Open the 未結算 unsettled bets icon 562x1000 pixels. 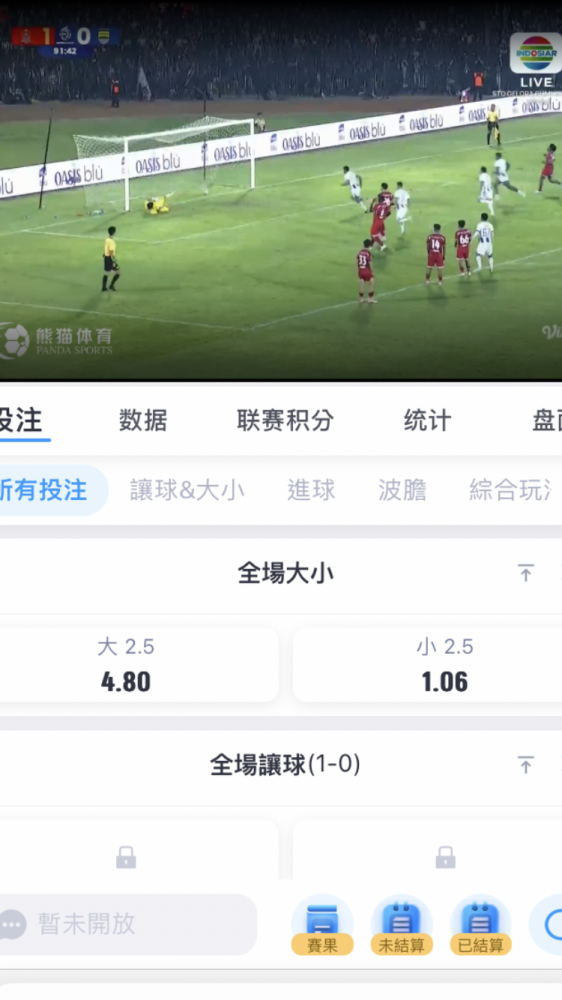[401, 924]
